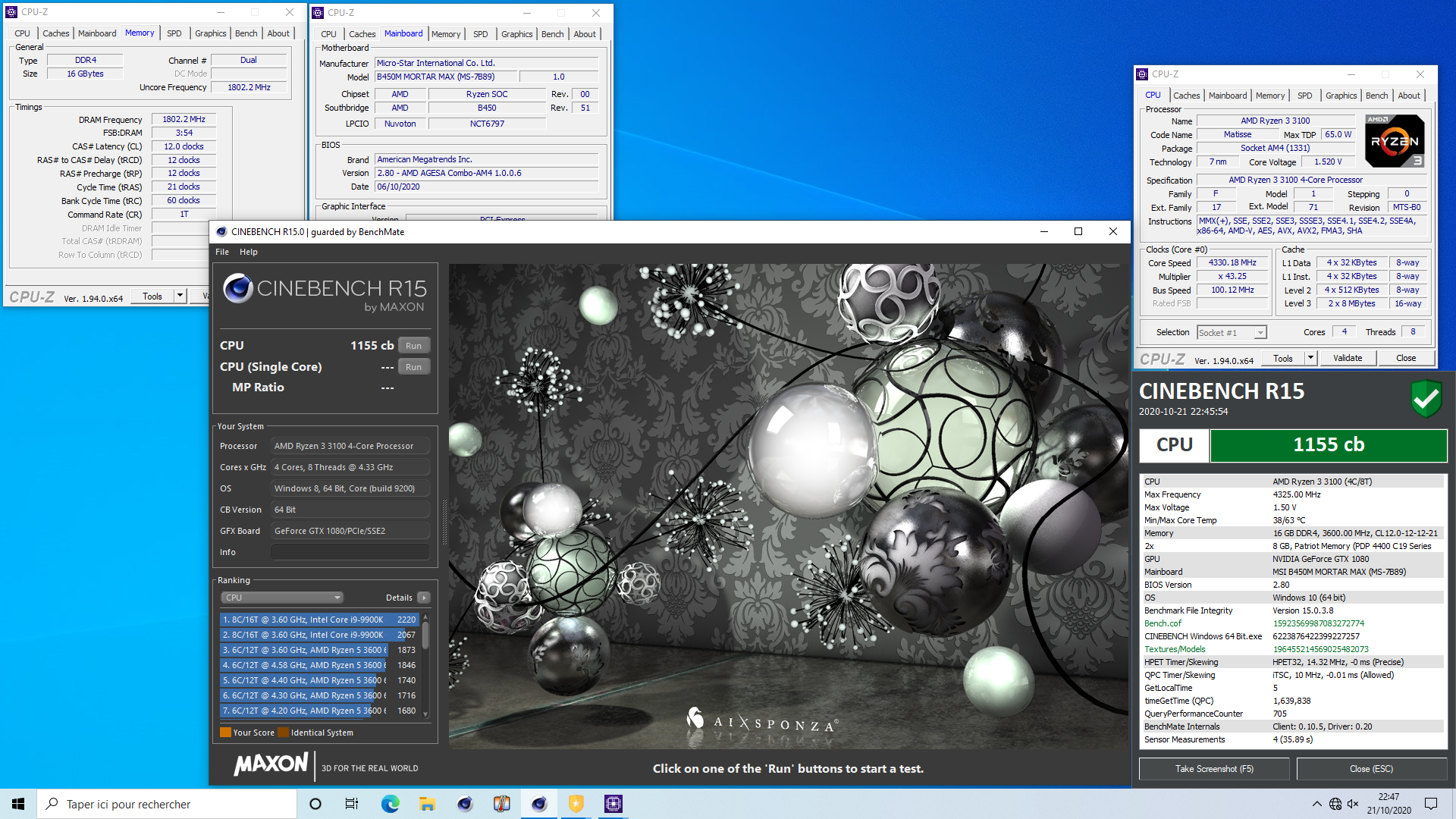Viewport: 1456px width, 819px height.
Task: Click the AMD Ryzen 3 logo image
Action: [x=1395, y=141]
